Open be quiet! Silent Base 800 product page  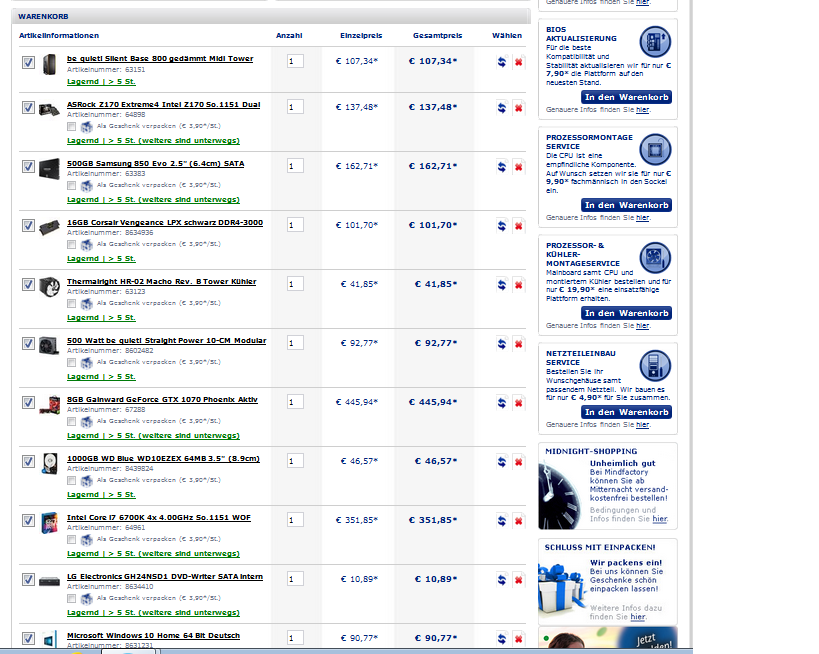click(160, 59)
